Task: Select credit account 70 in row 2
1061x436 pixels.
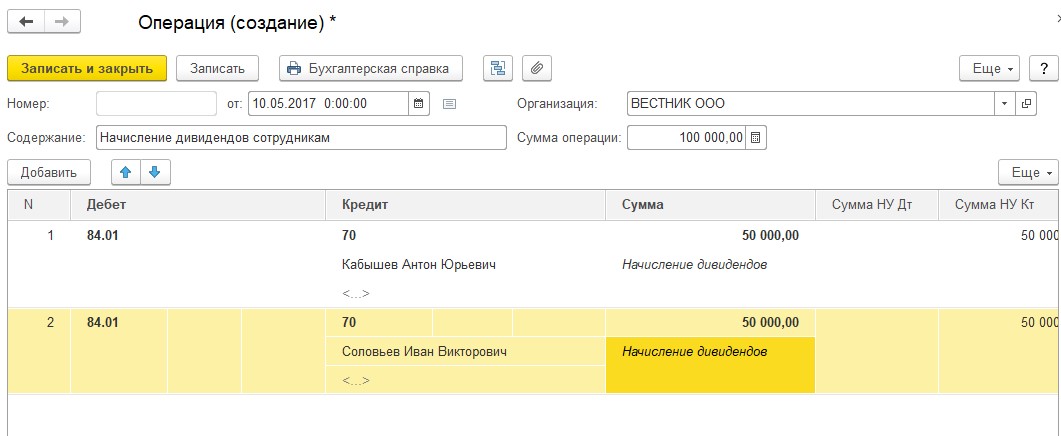Action: click(x=349, y=323)
